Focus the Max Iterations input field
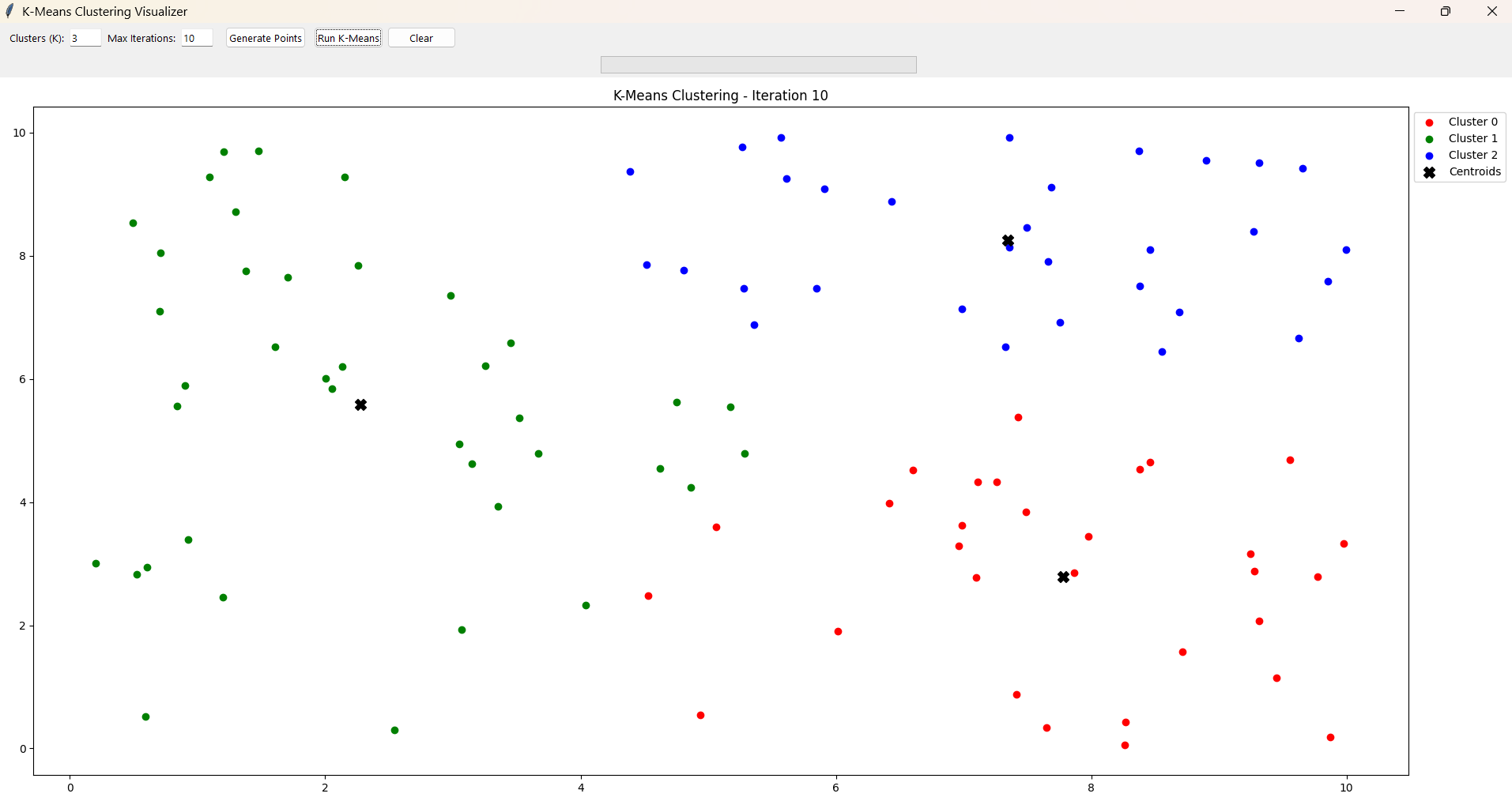Screen dimensions: 1512x801 click(x=196, y=38)
